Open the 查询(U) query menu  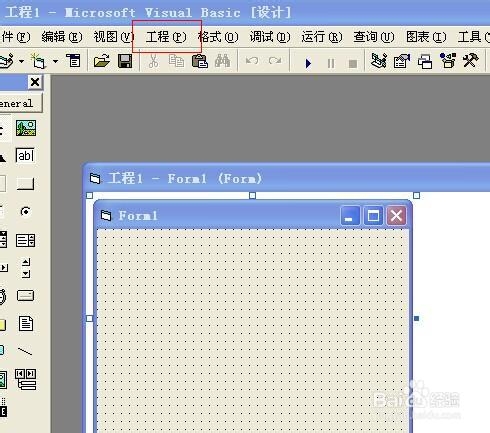pos(374,37)
